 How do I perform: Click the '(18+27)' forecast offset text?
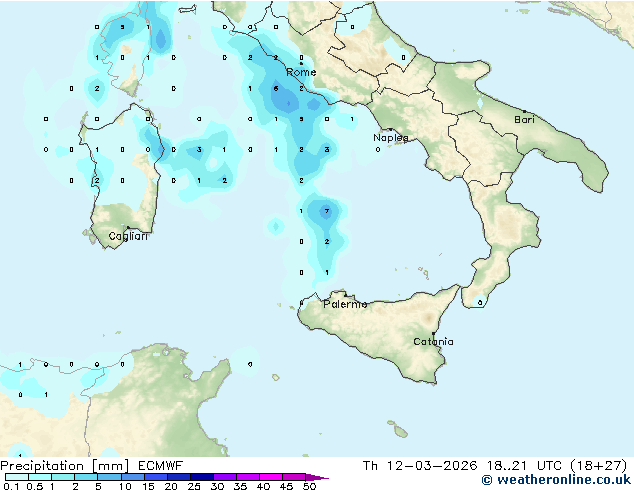point(598,466)
